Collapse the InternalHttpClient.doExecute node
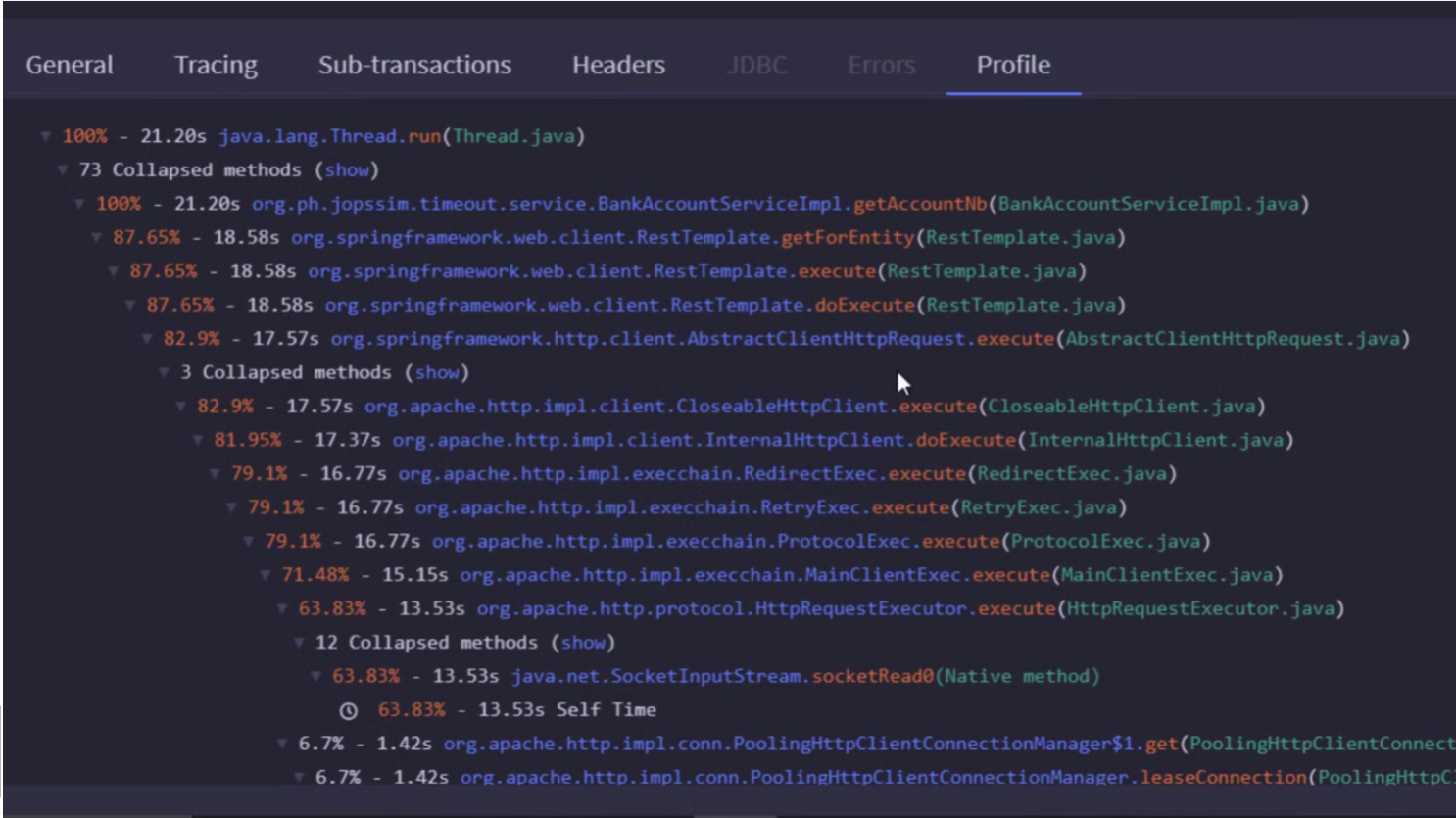1456x818 pixels. (x=198, y=440)
